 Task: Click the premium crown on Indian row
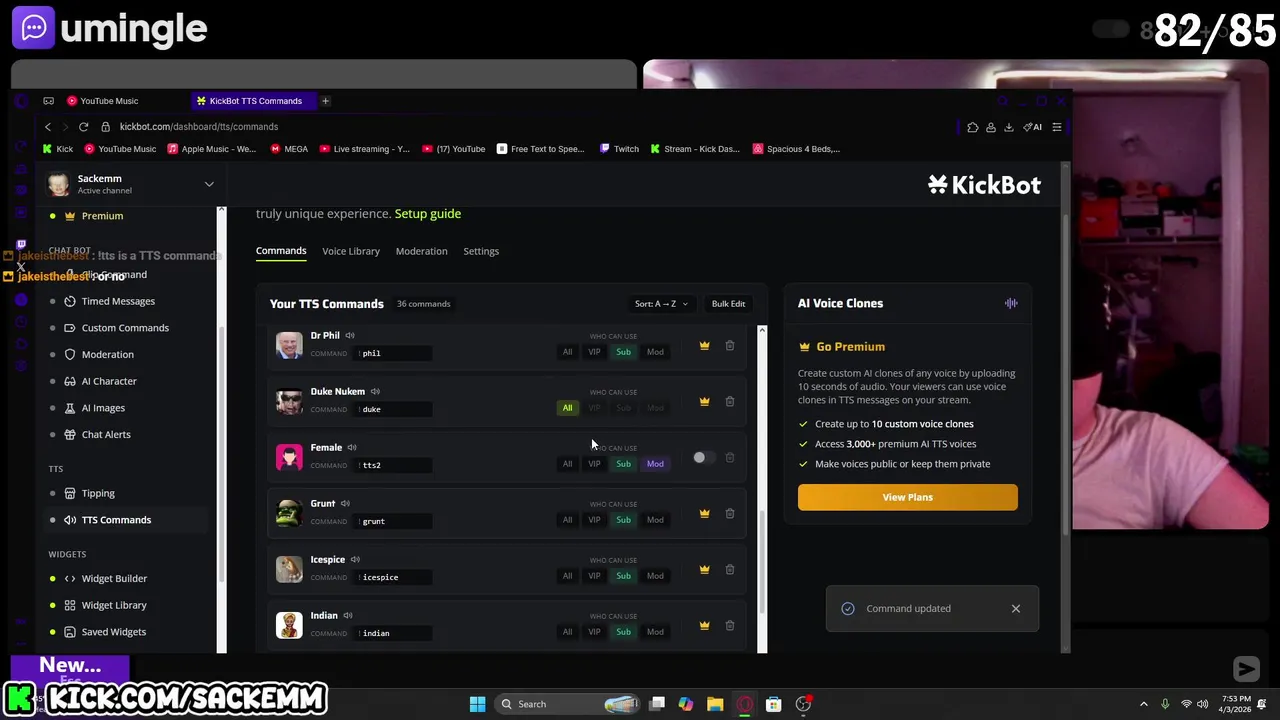tap(704, 625)
